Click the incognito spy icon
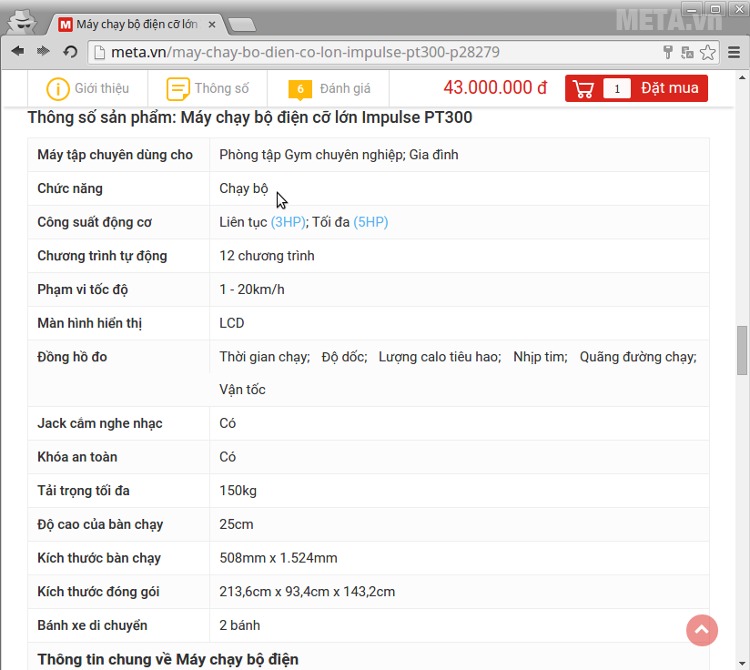This screenshot has height=670, width=750. [x=22, y=21]
